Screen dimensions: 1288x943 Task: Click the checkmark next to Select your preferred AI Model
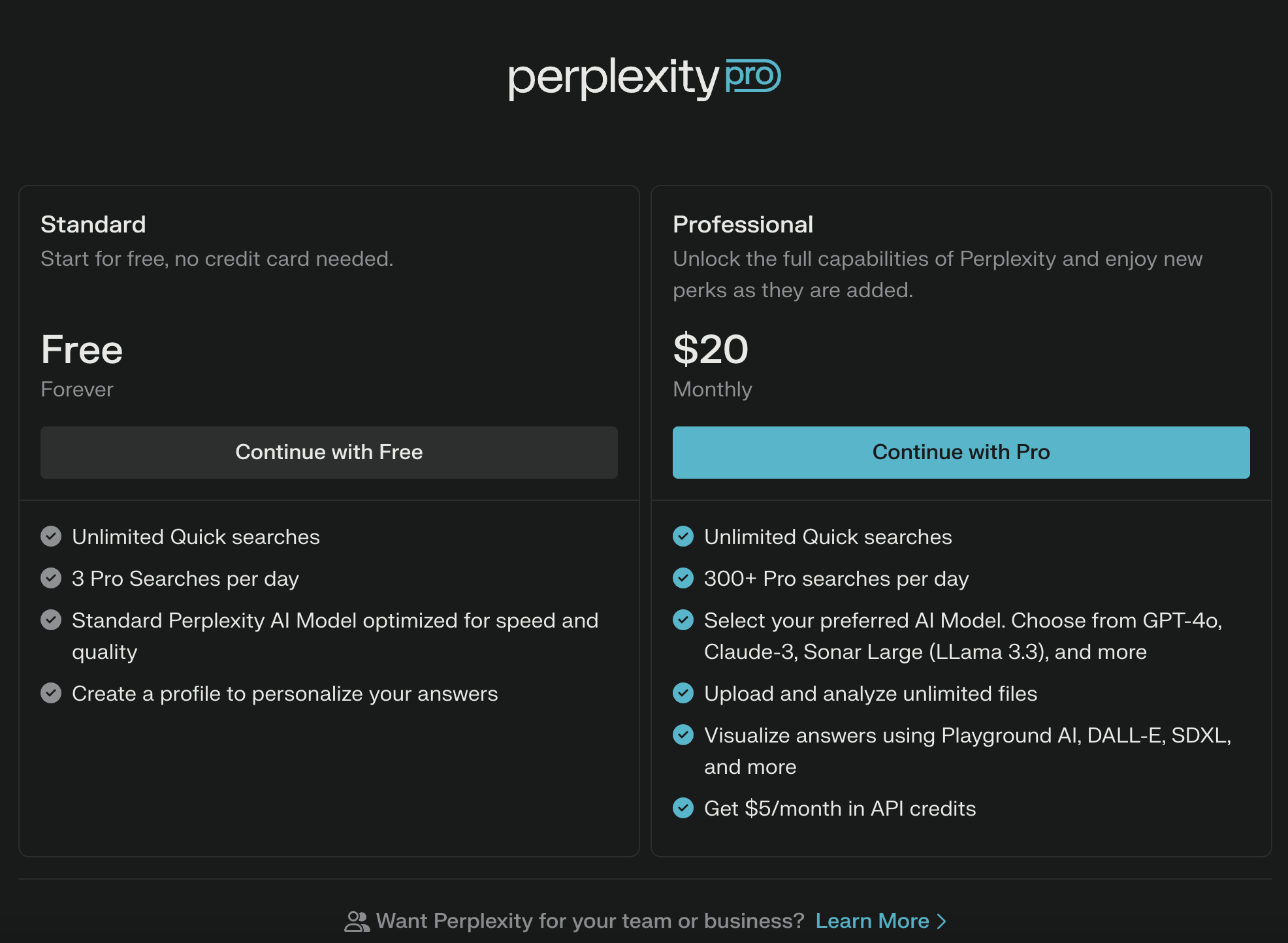pos(683,620)
